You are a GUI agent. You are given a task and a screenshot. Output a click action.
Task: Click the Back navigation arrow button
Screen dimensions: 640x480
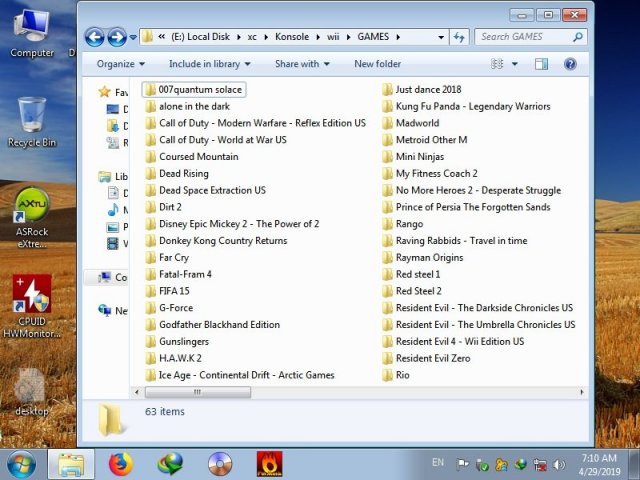click(x=95, y=38)
